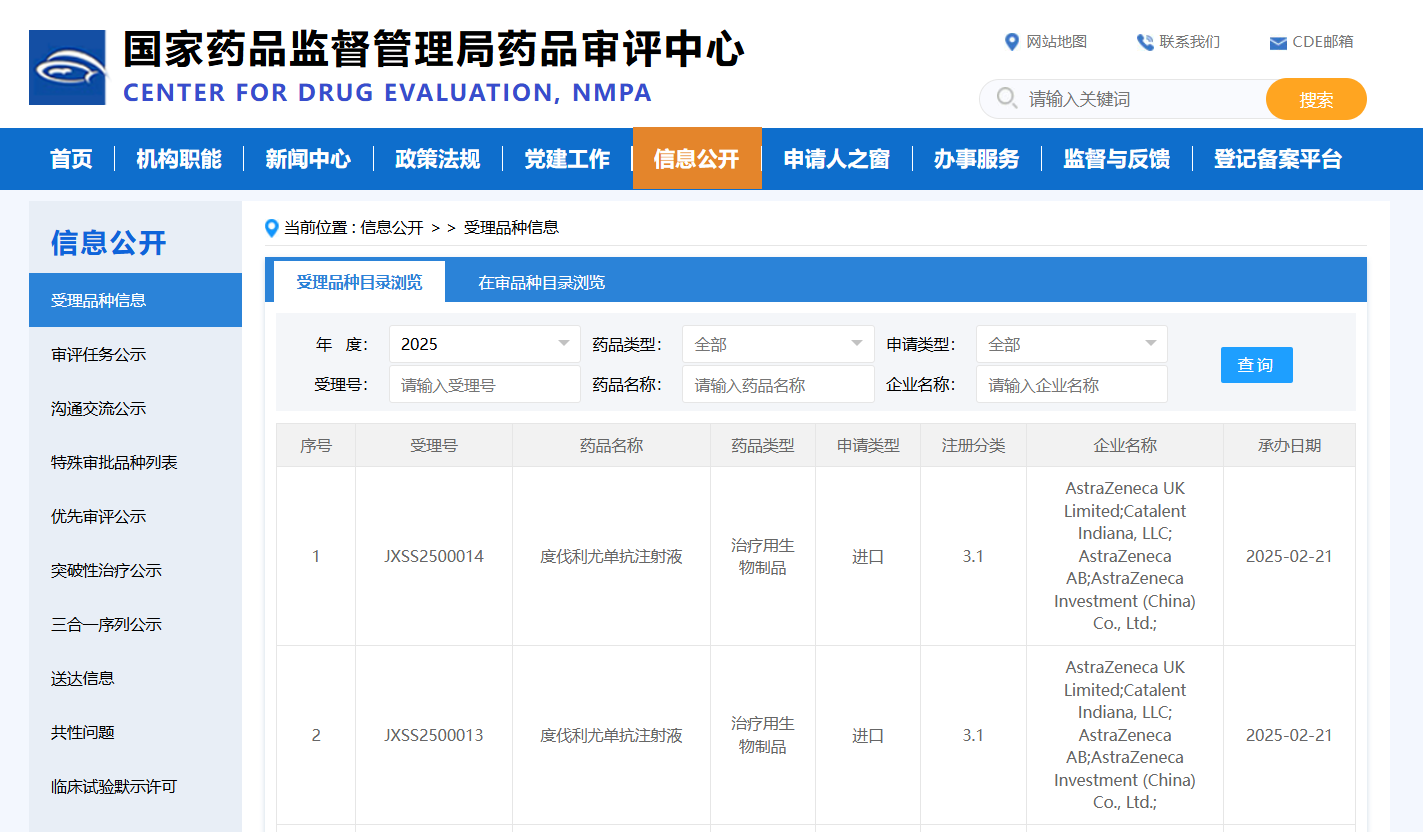Viewport: 1423px width, 832px height.
Task: Click 度伐利尤单抗注射液 in row 1
Action: [x=611, y=556]
